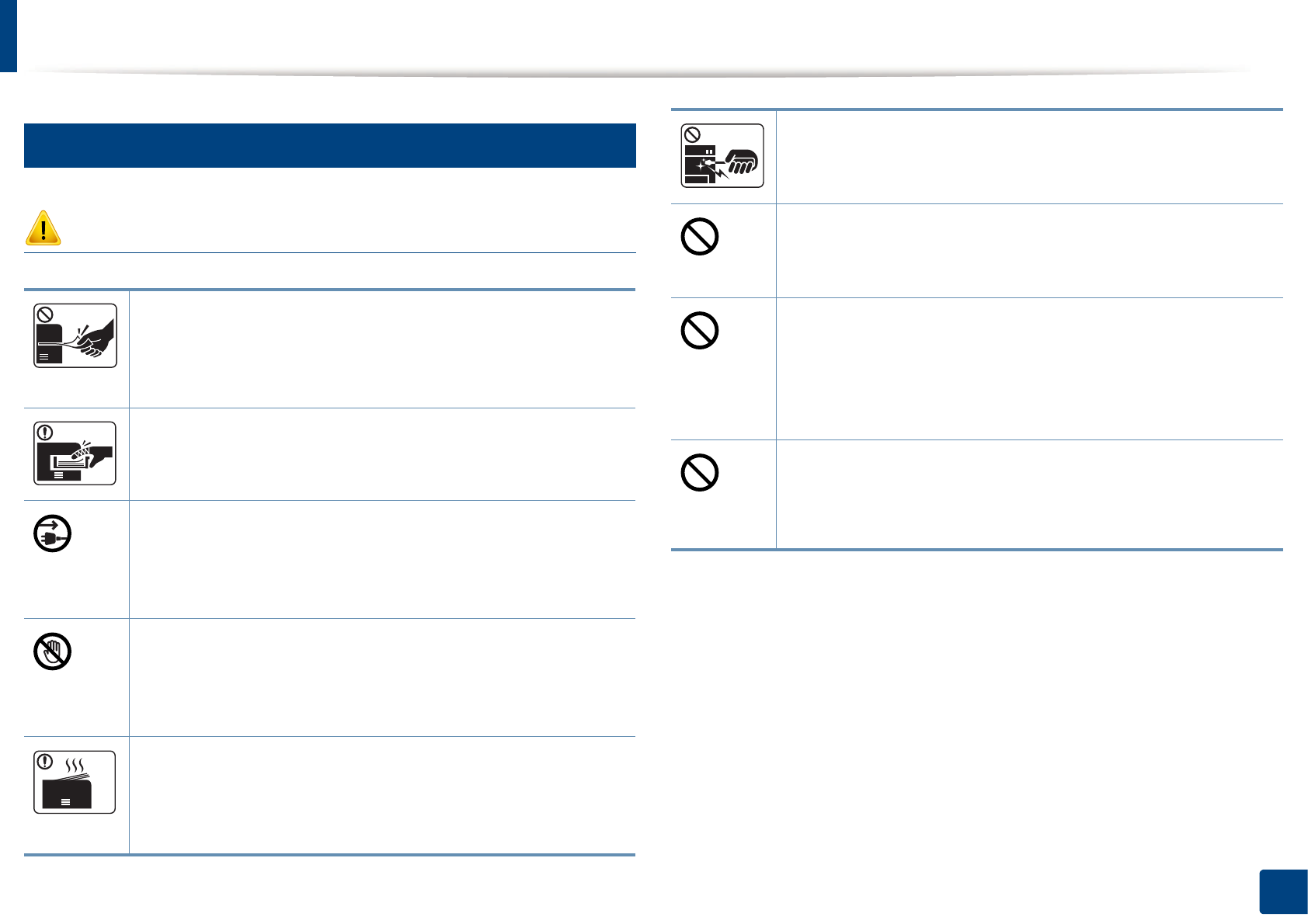Image resolution: width=1308 pixels, height=924 pixels.
Task: Click the blank cell beside the unplug icon
Action: 382,559
